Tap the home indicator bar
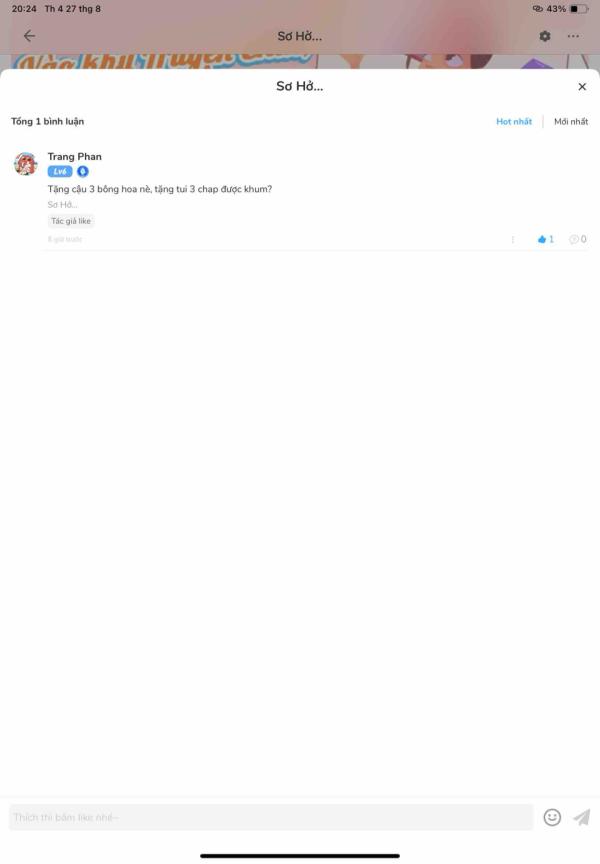Screen dimensions: 600x864 [300, 856]
